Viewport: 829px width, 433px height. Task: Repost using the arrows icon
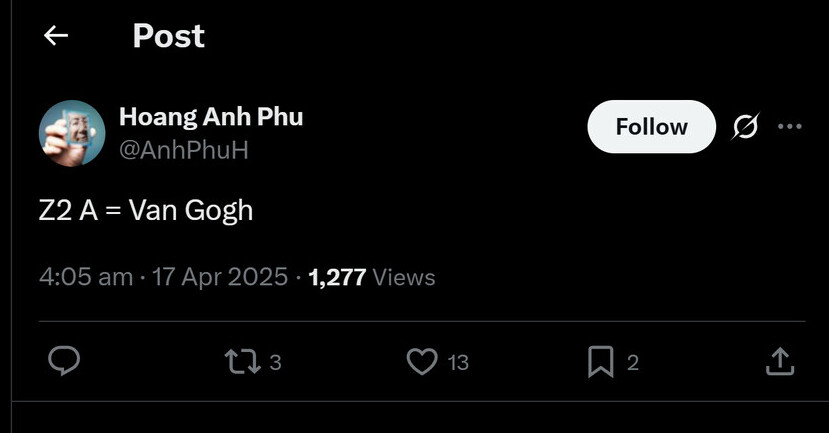(243, 362)
